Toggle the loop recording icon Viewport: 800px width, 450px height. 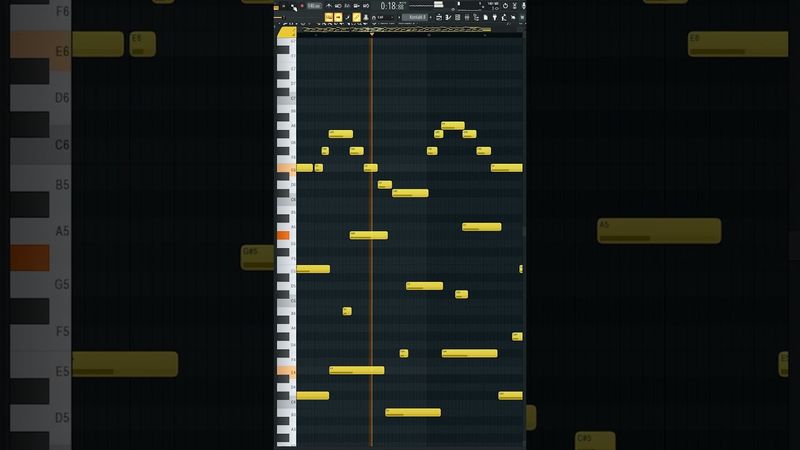pyautogui.click(x=366, y=6)
